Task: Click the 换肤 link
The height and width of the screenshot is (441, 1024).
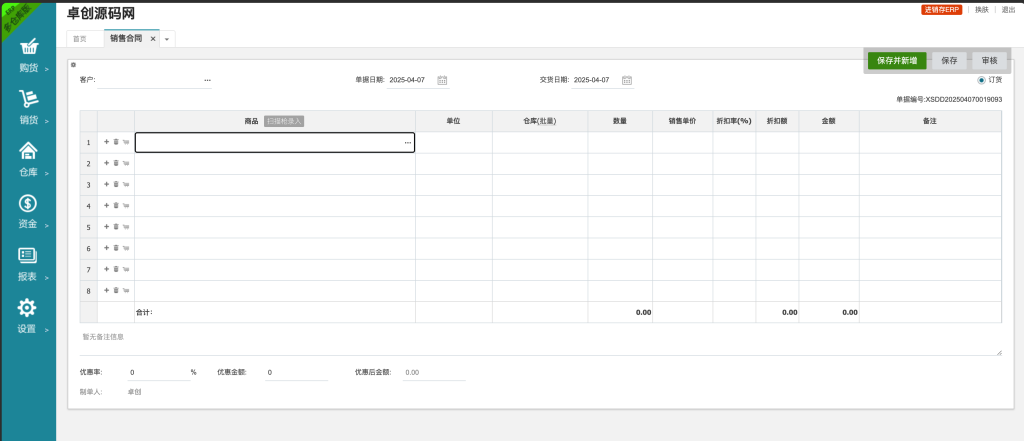Action: pyautogui.click(x=982, y=10)
